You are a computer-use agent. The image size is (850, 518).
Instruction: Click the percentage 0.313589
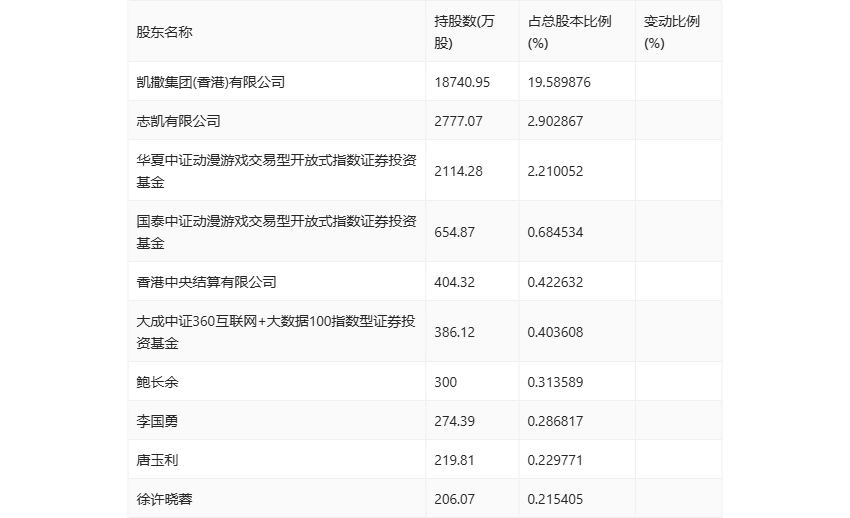(x=555, y=382)
